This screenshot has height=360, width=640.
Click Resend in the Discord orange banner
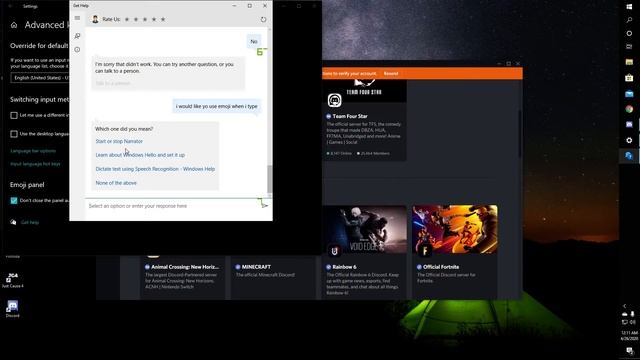click(391, 73)
